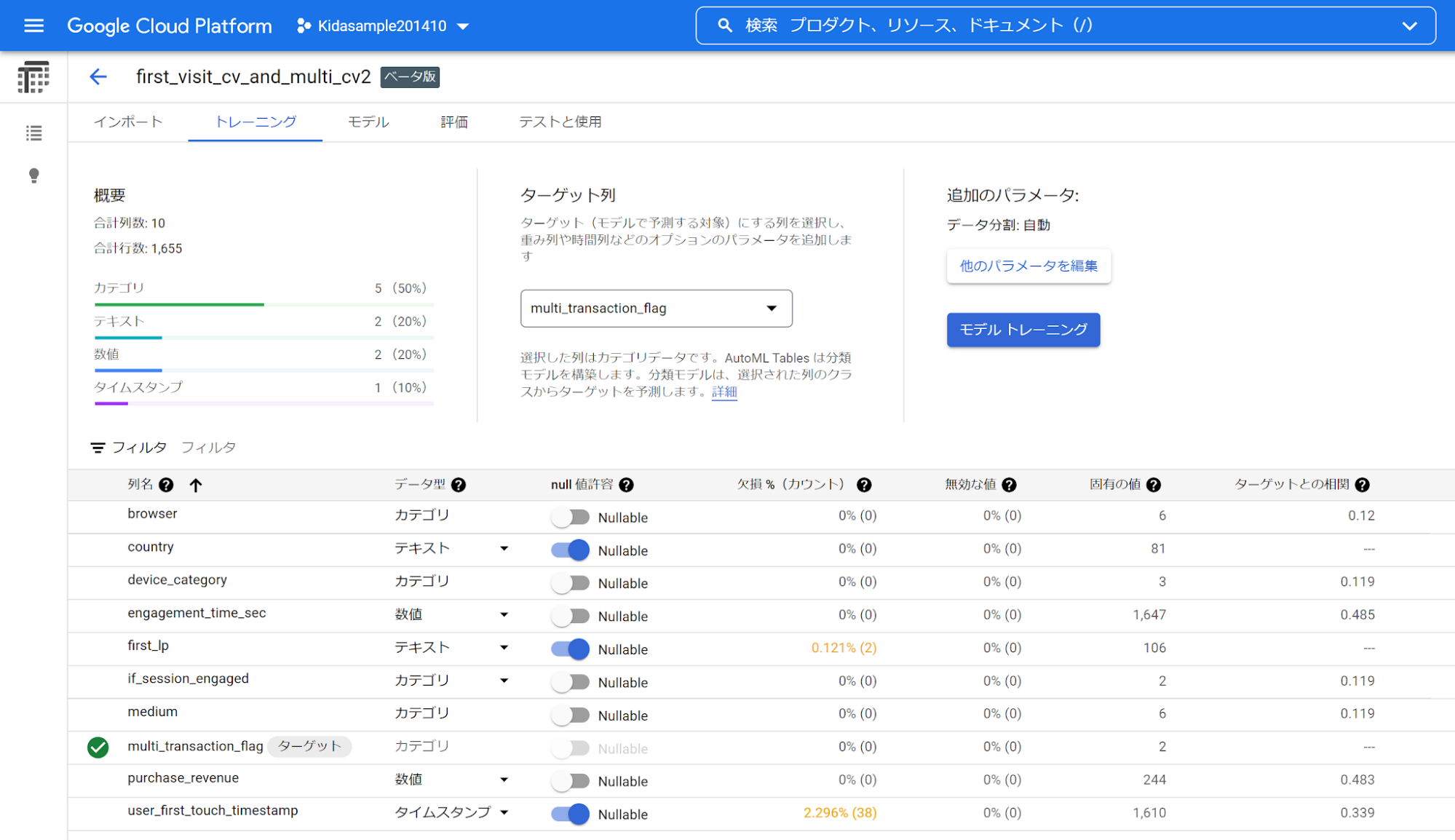Open the hamburger navigation menu

point(33,26)
